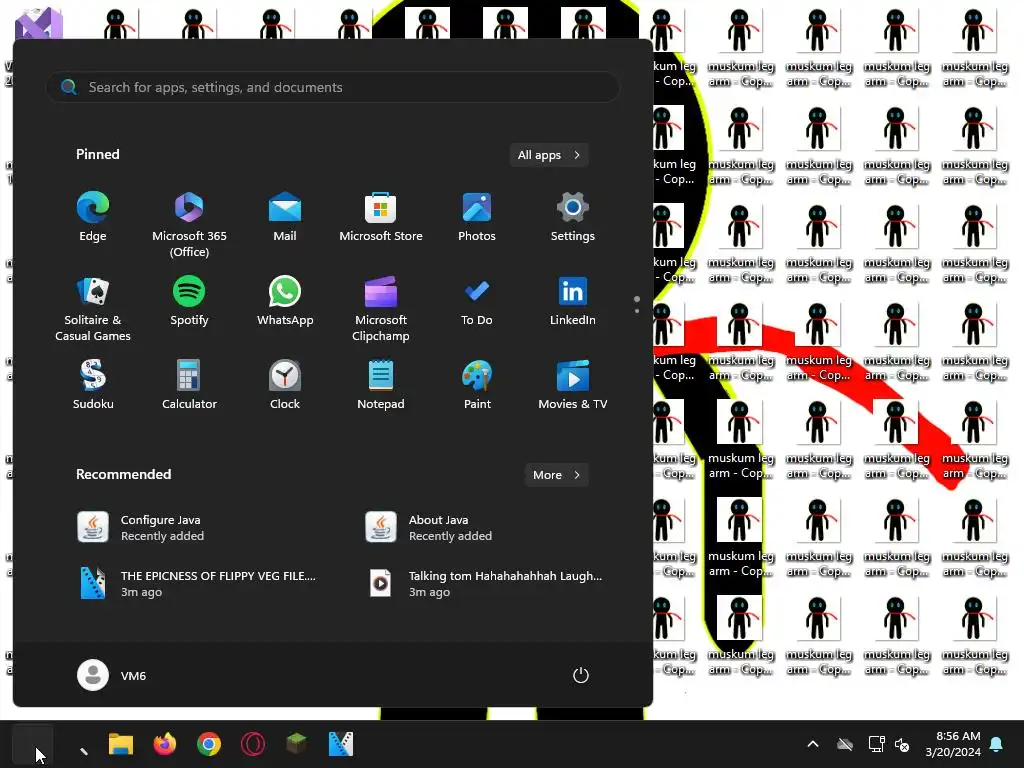Open the Minecraft block taskbar icon
The width and height of the screenshot is (1024, 768).
pos(296,744)
